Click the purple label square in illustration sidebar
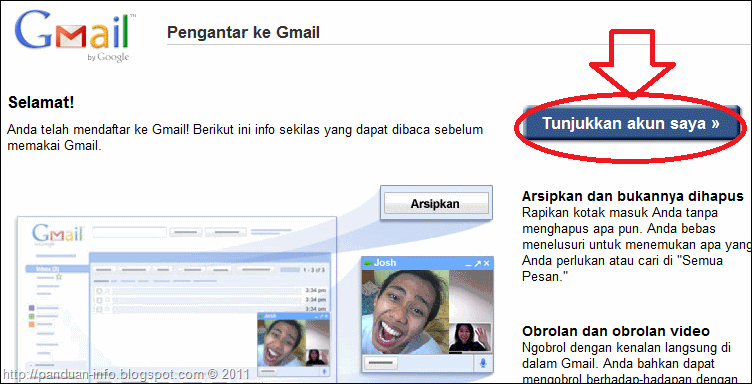Image resolution: width=752 pixels, height=384 pixels. 32,308
